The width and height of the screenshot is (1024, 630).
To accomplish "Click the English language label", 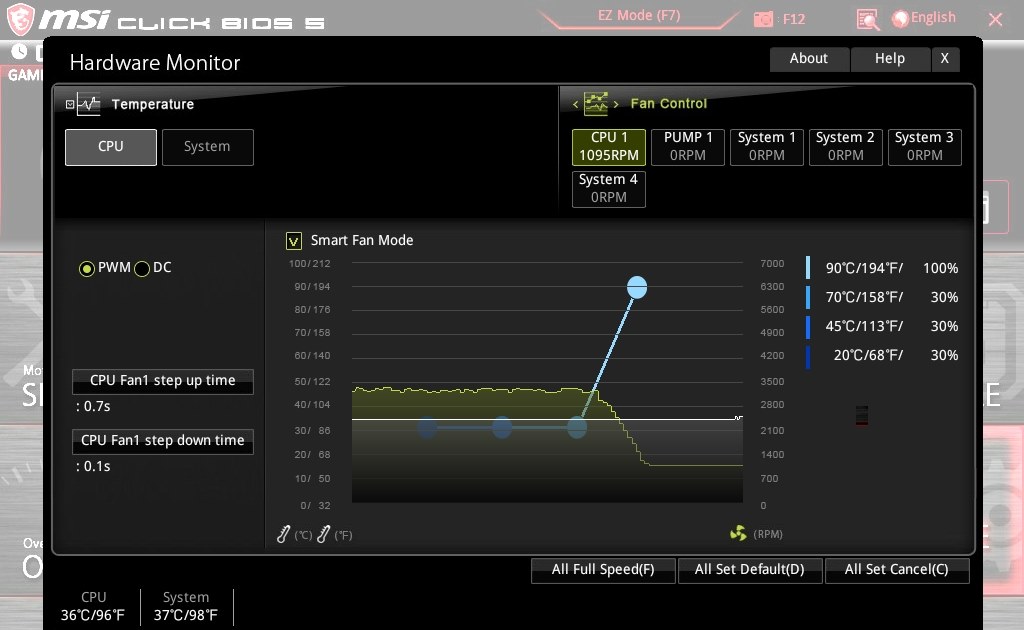I will [x=933, y=18].
